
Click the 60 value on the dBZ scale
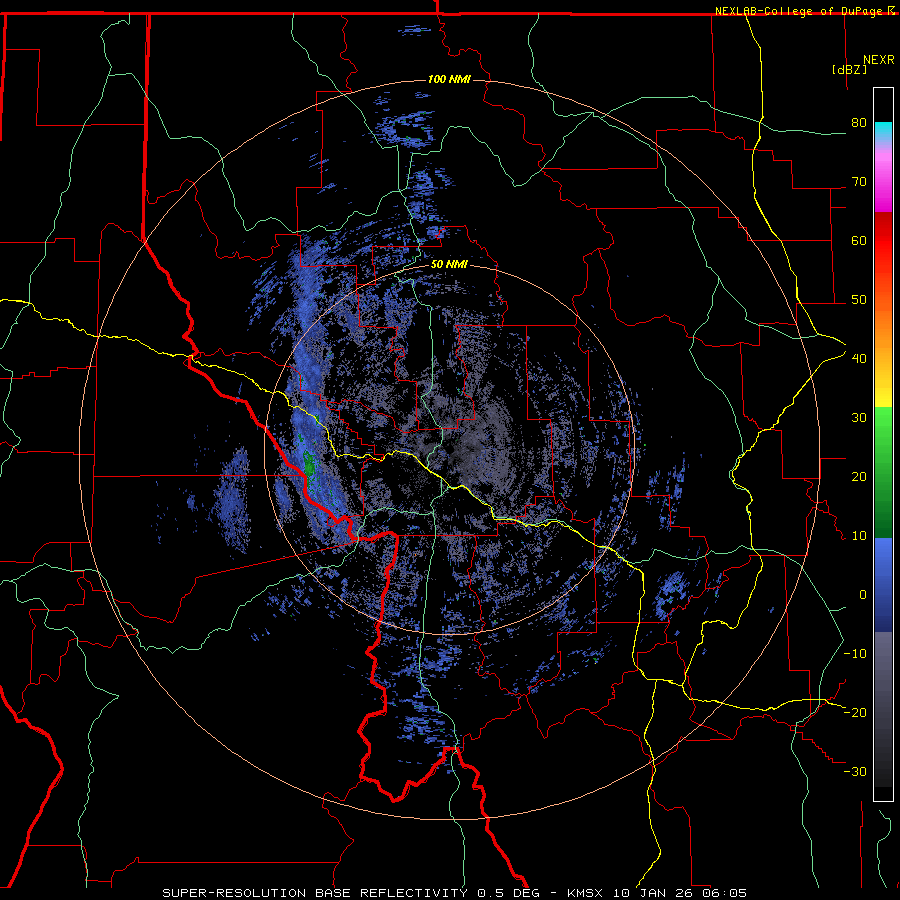point(859,240)
